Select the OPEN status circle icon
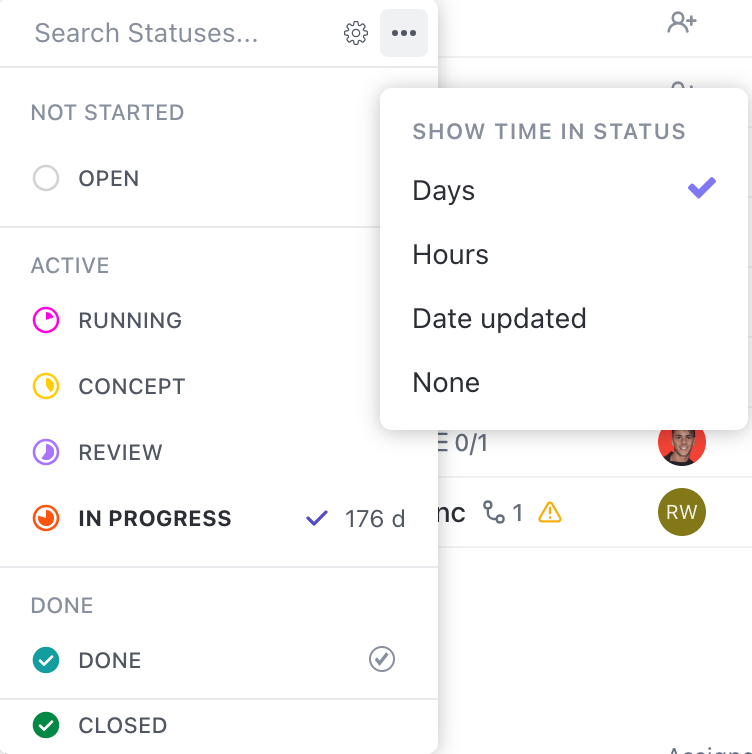Image resolution: width=752 pixels, height=754 pixels. [x=46, y=179]
